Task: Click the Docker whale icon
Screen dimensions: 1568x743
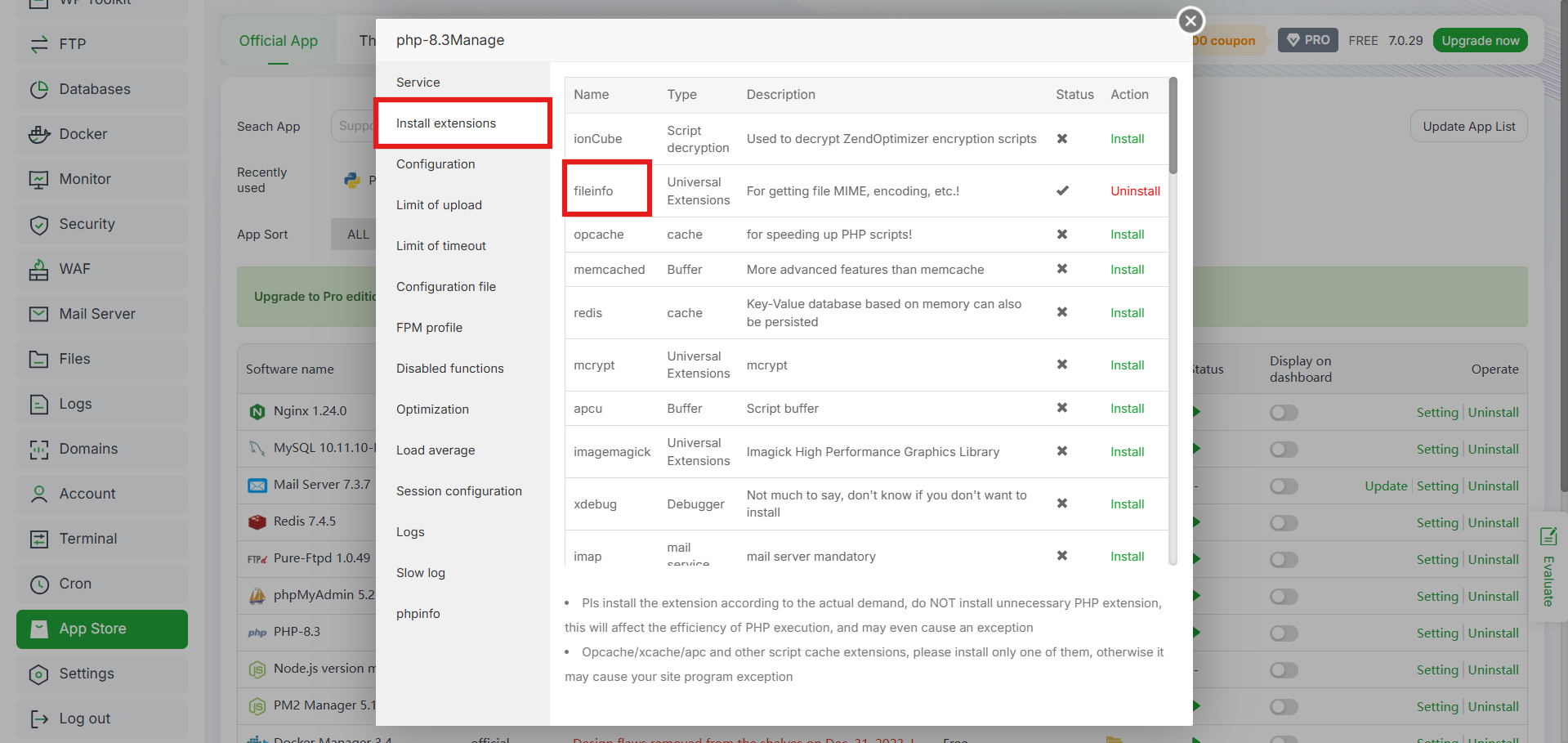Action: [x=39, y=134]
